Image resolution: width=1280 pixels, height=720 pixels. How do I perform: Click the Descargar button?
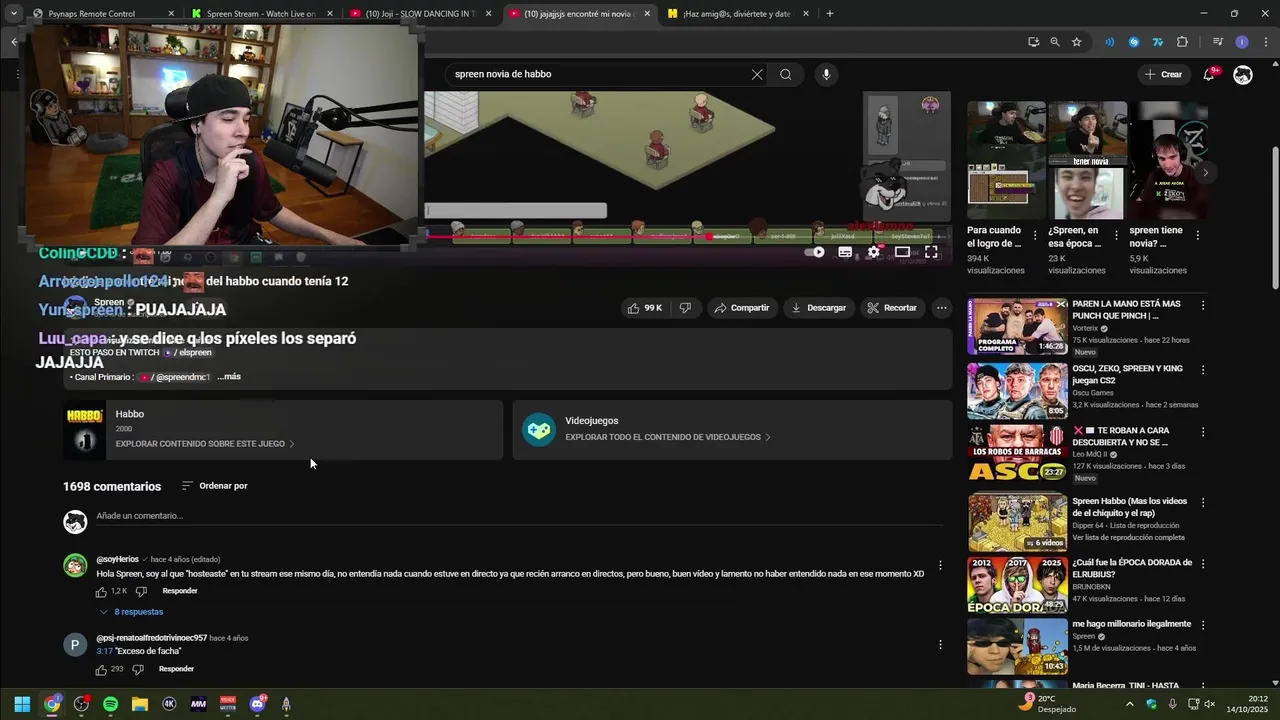(x=818, y=308)
